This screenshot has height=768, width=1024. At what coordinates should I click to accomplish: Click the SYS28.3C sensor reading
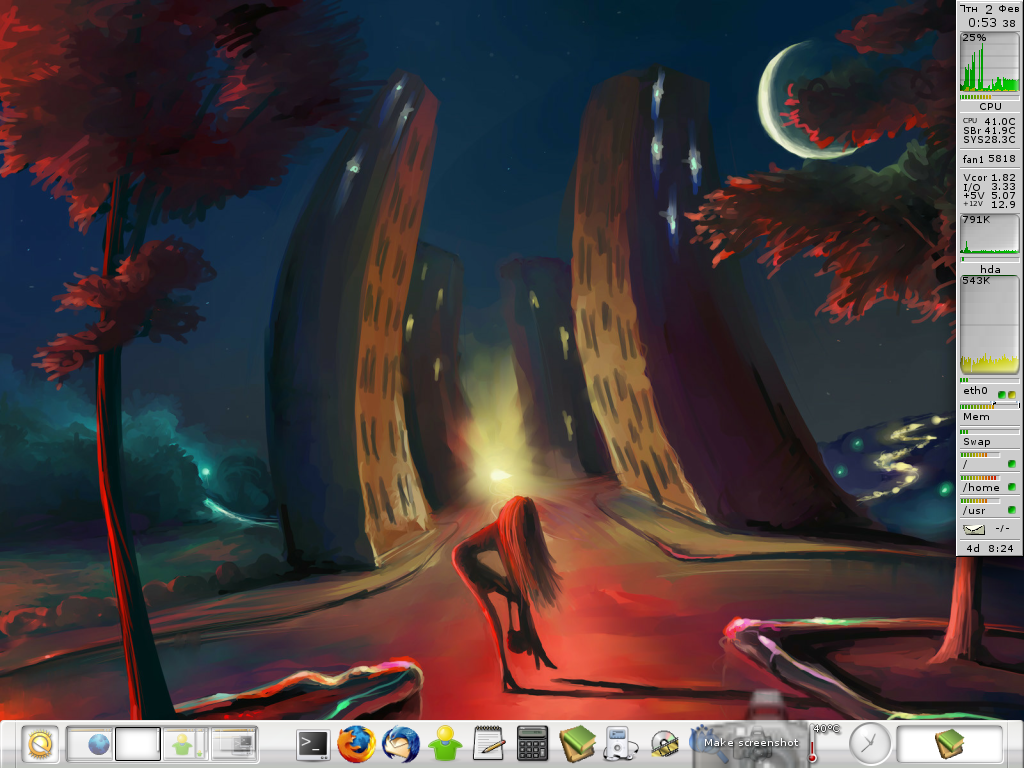(989, 139)
